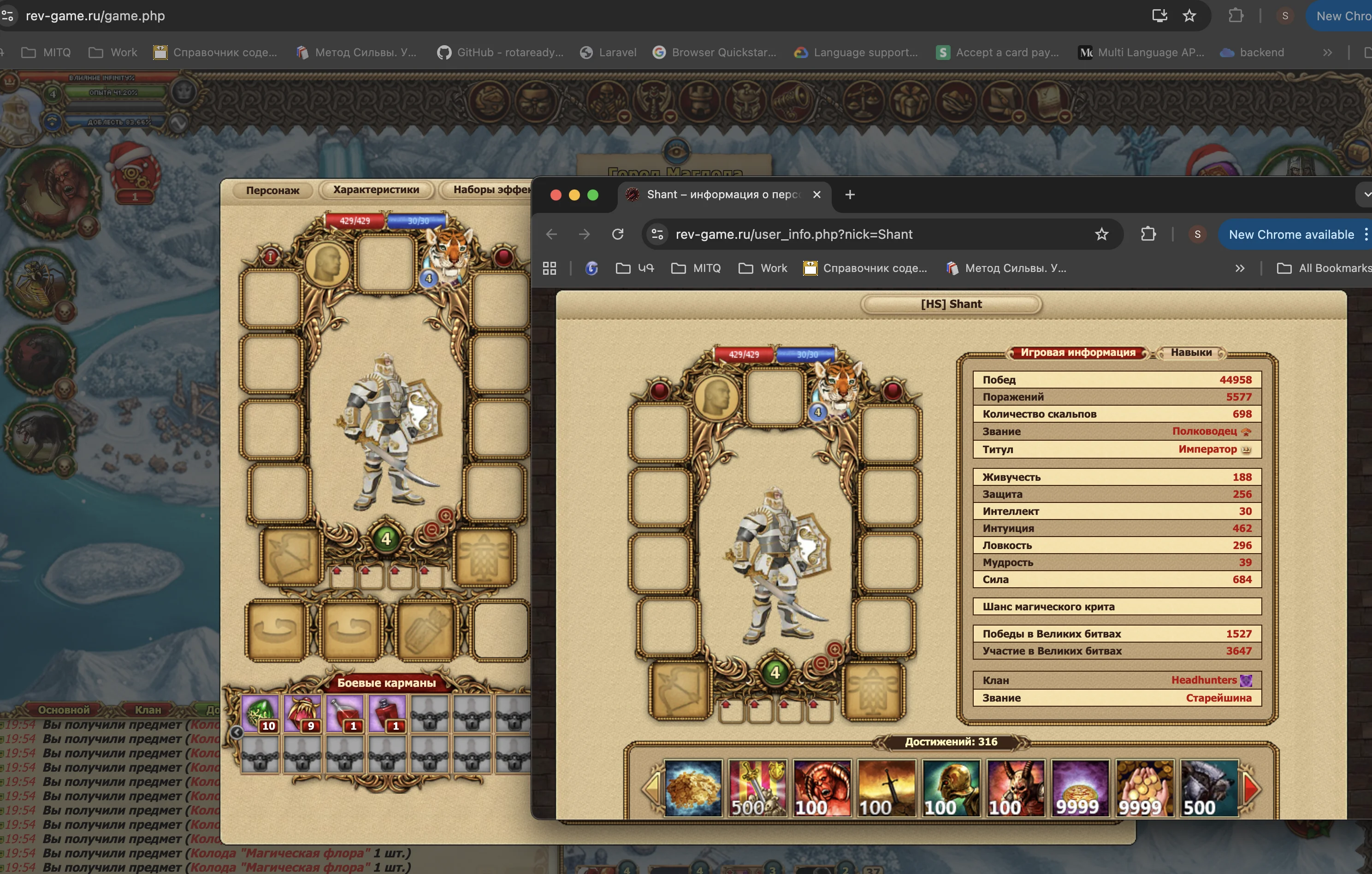Click New Chrome available button
The width and height of the screenshot is (1372, 874).
tap(1290, 234)
